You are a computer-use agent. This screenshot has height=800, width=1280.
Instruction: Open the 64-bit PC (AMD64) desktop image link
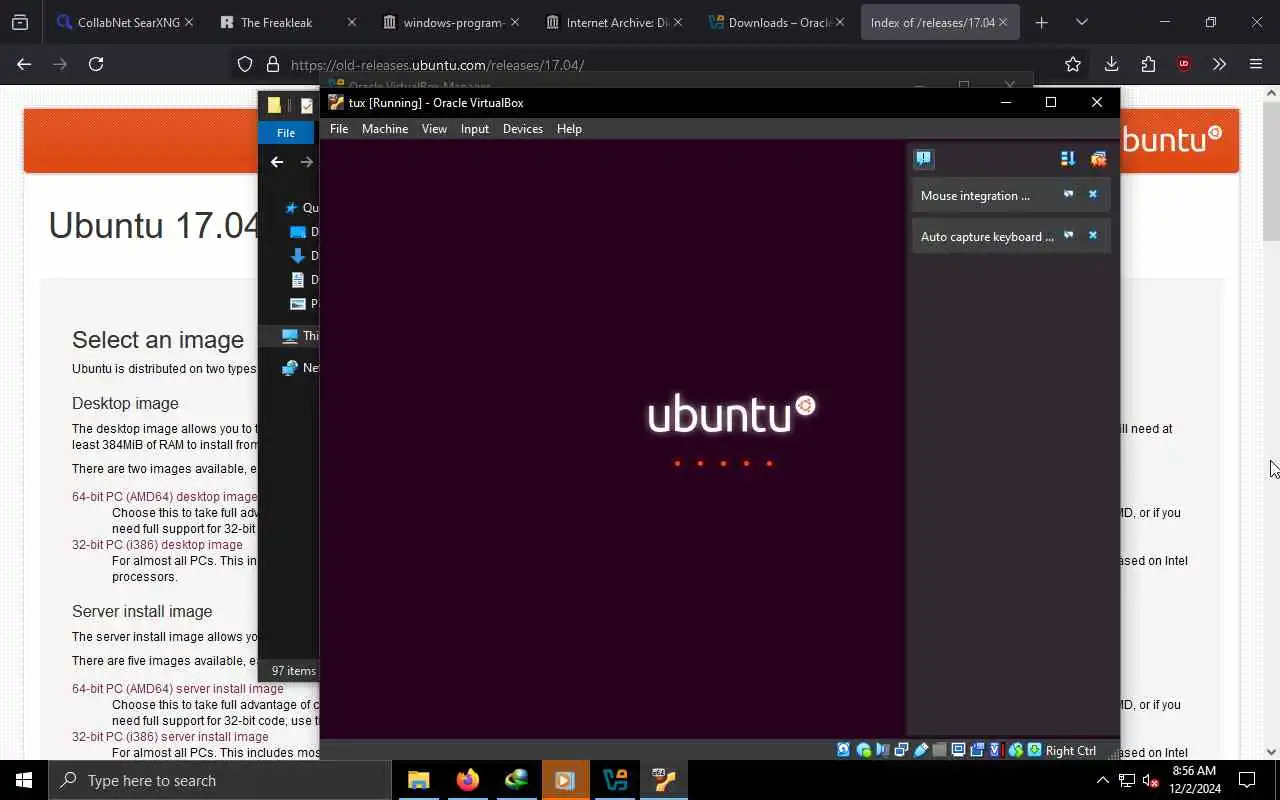click(x=164, y=497)
